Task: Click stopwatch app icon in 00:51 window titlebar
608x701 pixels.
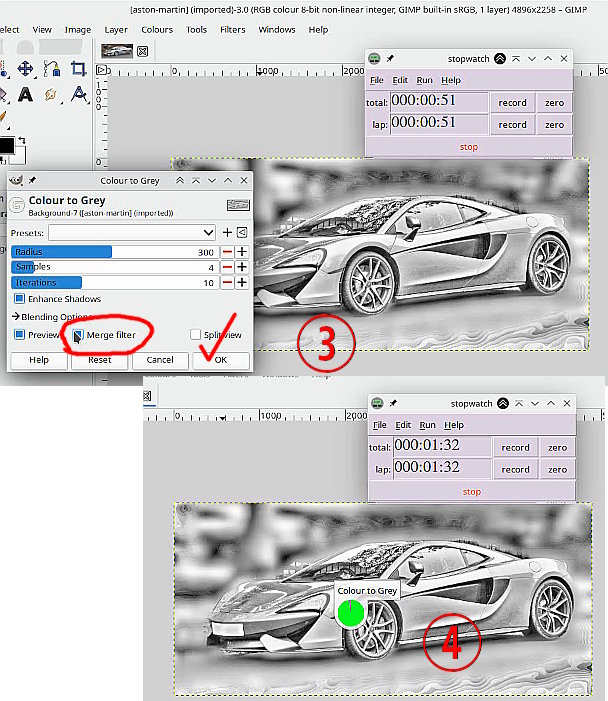Action: pyautogui.click(x=374, y=59)
